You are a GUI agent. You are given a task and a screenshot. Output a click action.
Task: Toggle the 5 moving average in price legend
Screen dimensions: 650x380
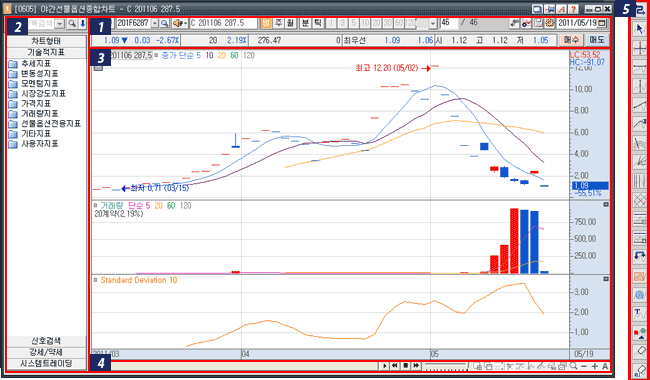[x=199, y=55]
